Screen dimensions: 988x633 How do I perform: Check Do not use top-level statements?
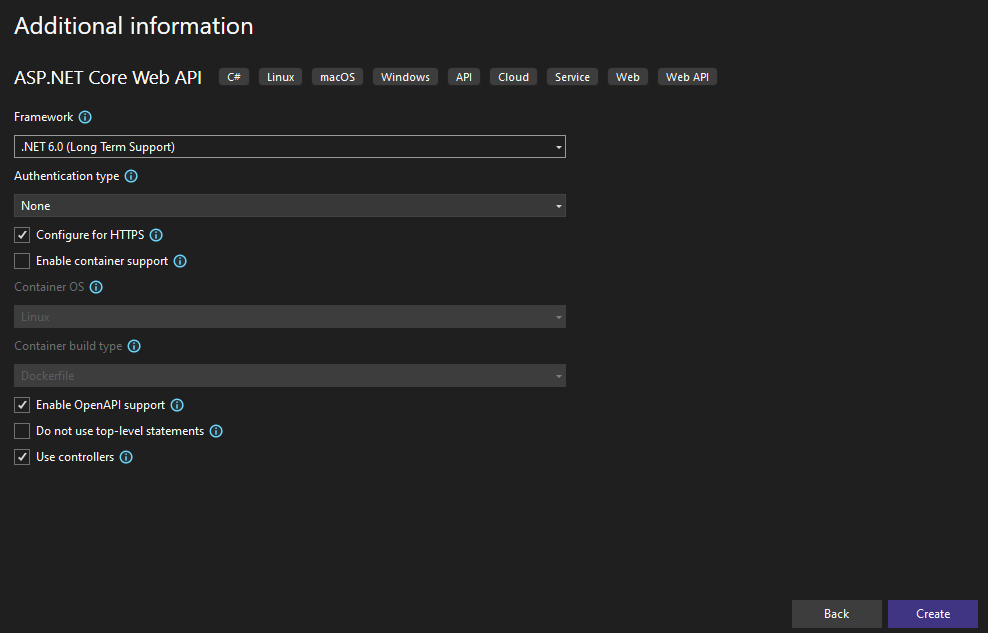tap(22, 431)
